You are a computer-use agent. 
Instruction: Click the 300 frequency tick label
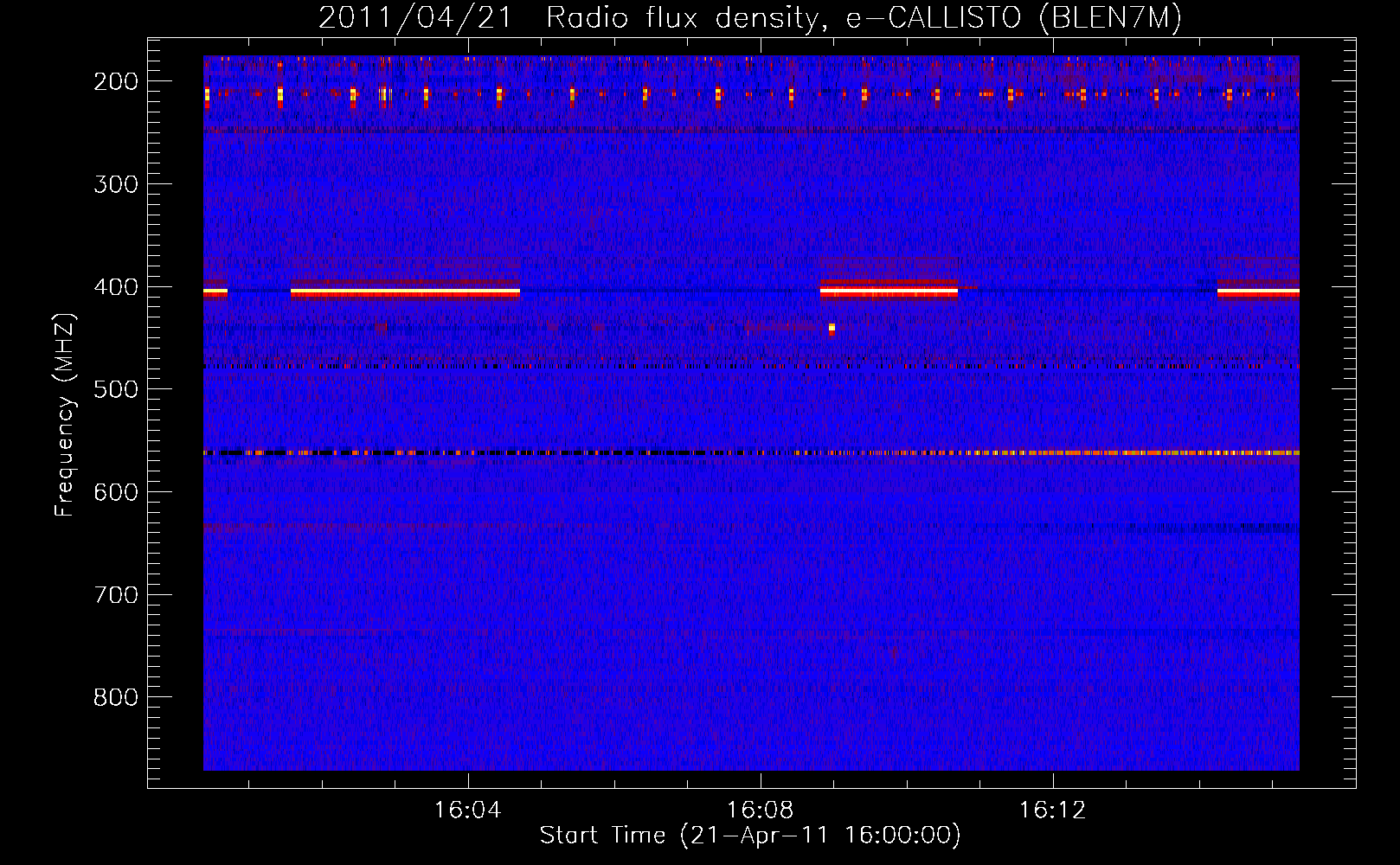point(116,184)
